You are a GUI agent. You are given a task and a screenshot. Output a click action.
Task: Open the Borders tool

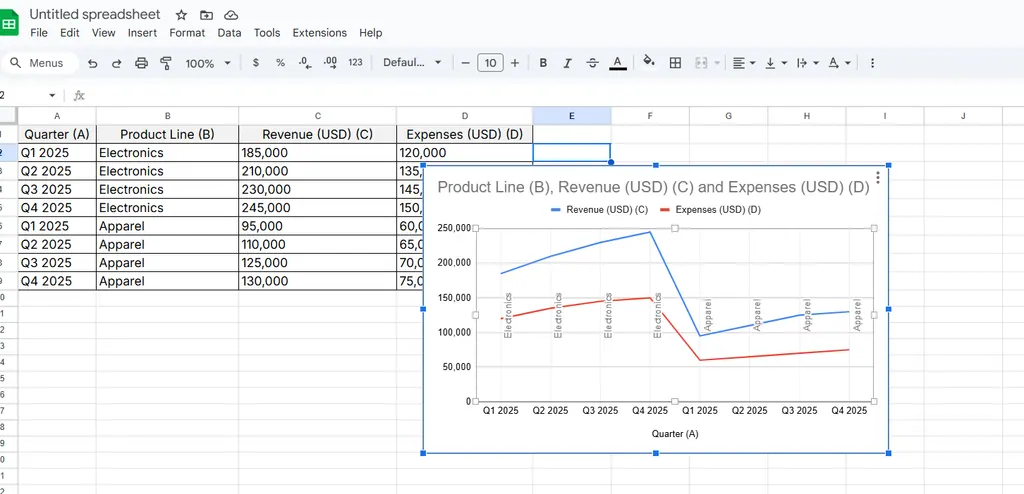(x=675, y=63)
